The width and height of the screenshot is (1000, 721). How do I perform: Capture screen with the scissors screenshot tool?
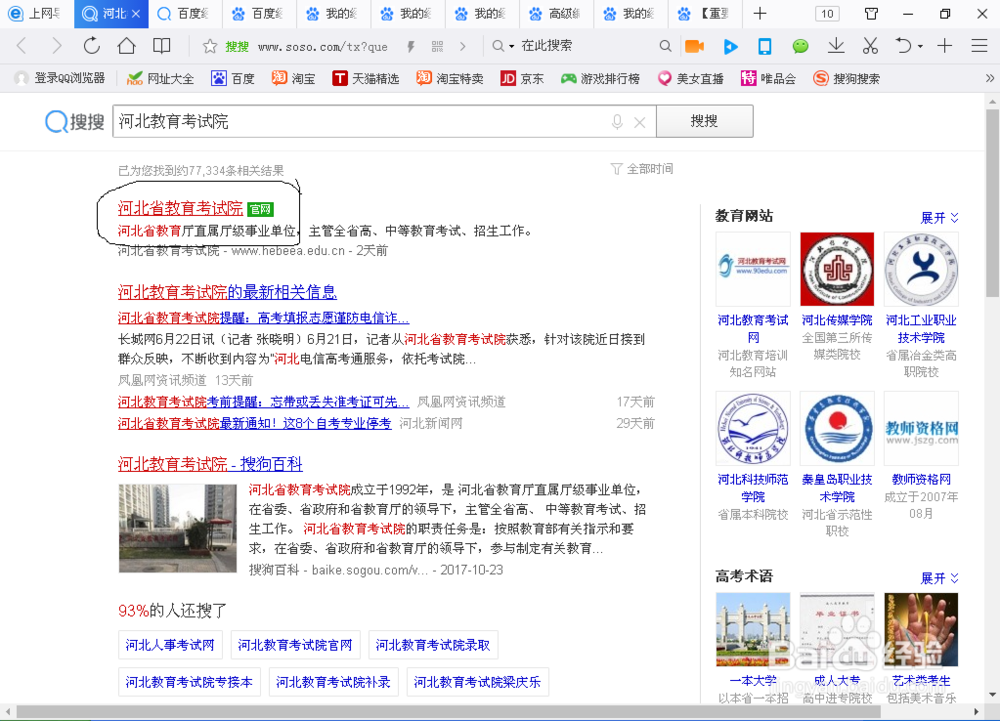[869, 46]
